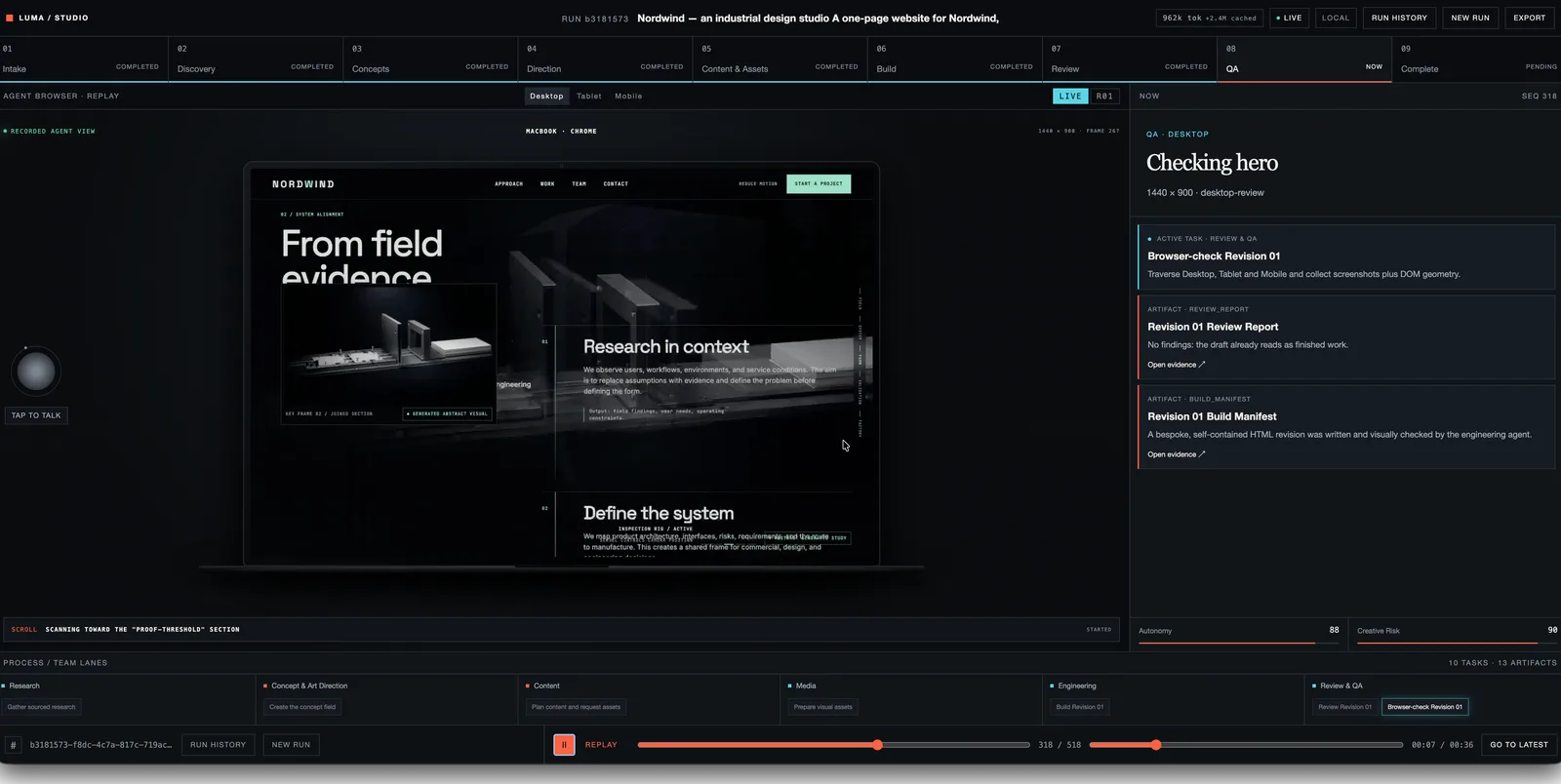Click Go To Latest button

[x=1519, y=745]
